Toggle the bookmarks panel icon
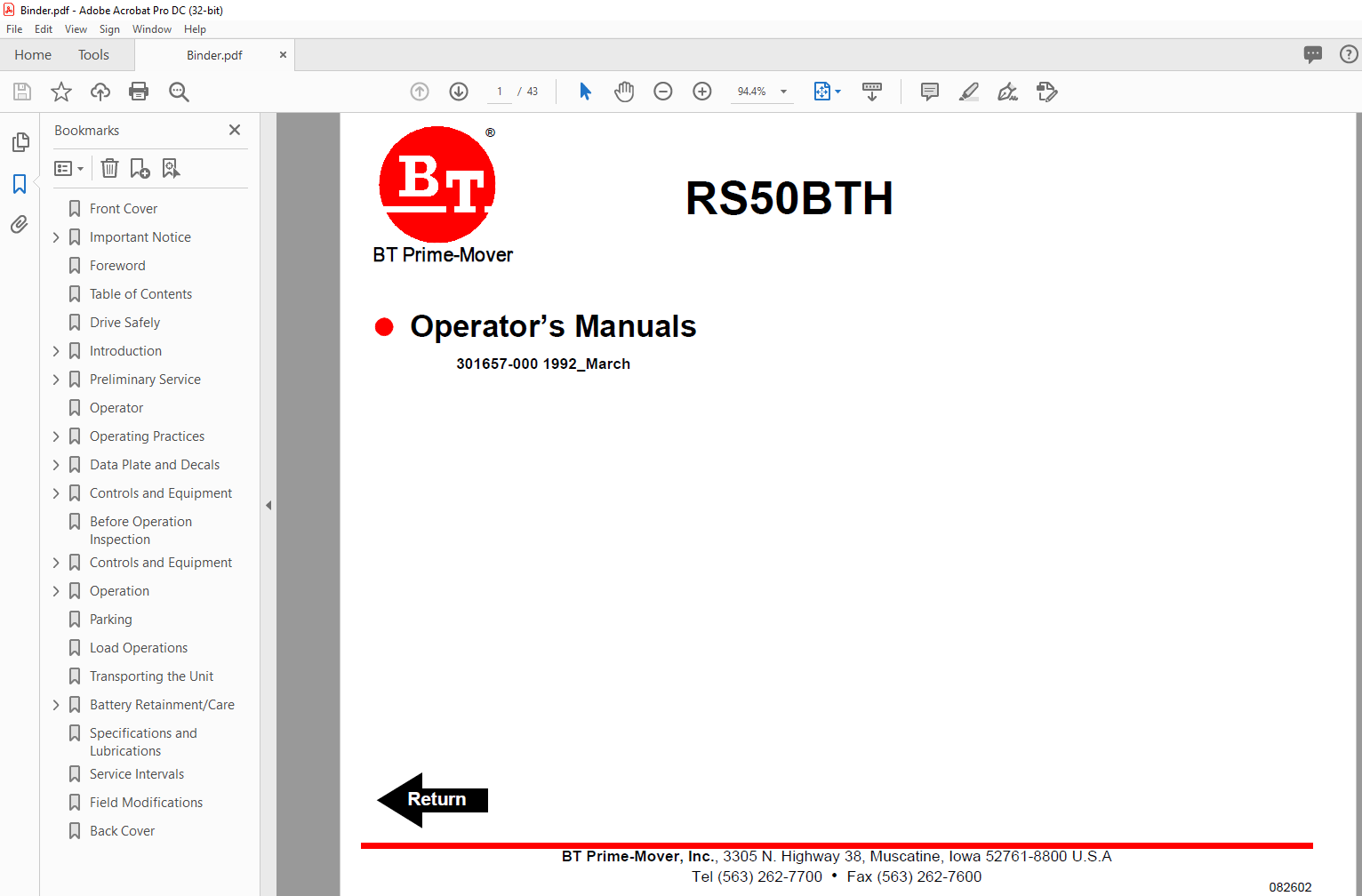 point(20,184)
